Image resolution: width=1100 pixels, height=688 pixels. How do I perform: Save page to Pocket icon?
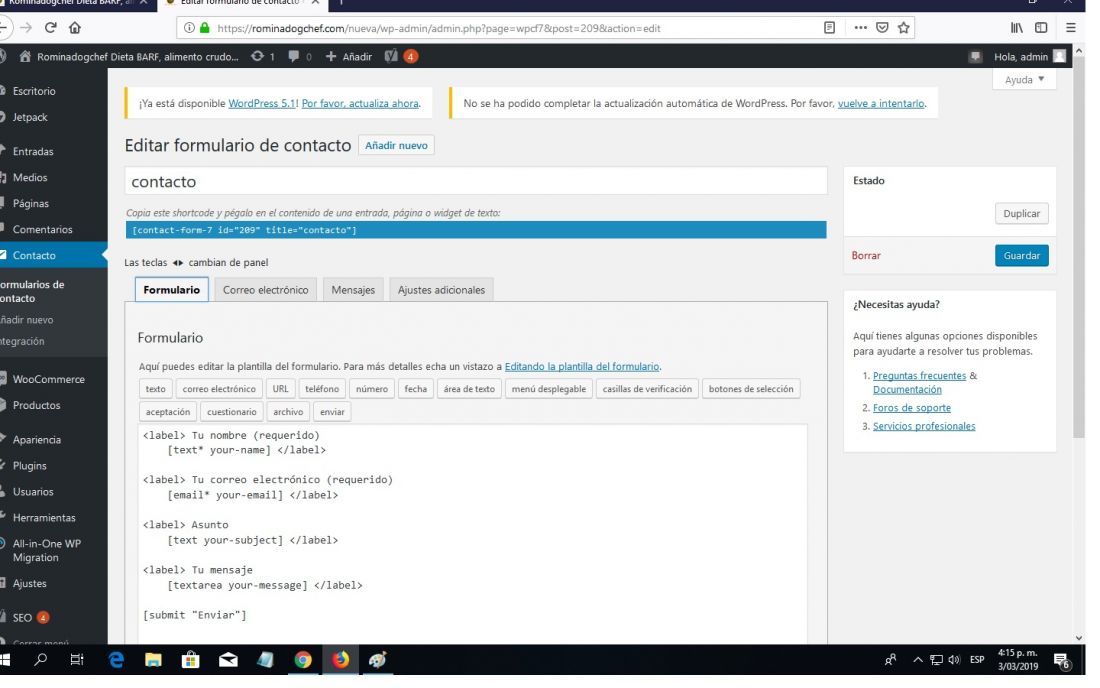point(882,28)
